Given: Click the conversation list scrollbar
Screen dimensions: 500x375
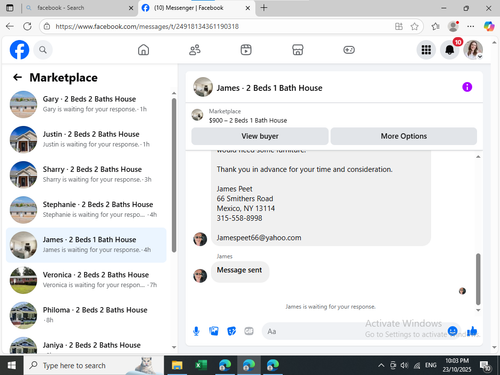Looking at the screenshot, I should tap(174, 175).
